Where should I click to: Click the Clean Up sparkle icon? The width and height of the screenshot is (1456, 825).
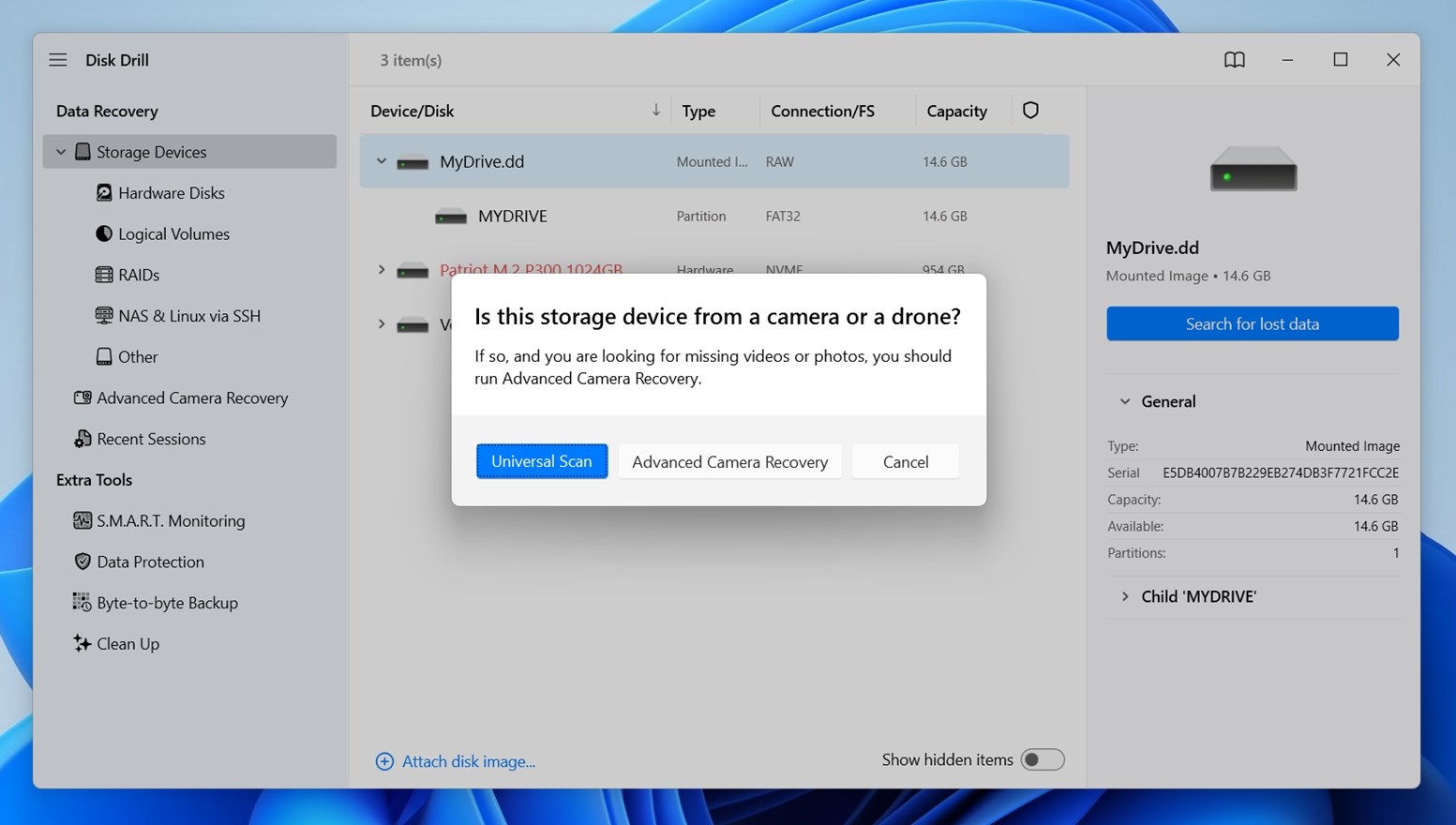point(83,643)
